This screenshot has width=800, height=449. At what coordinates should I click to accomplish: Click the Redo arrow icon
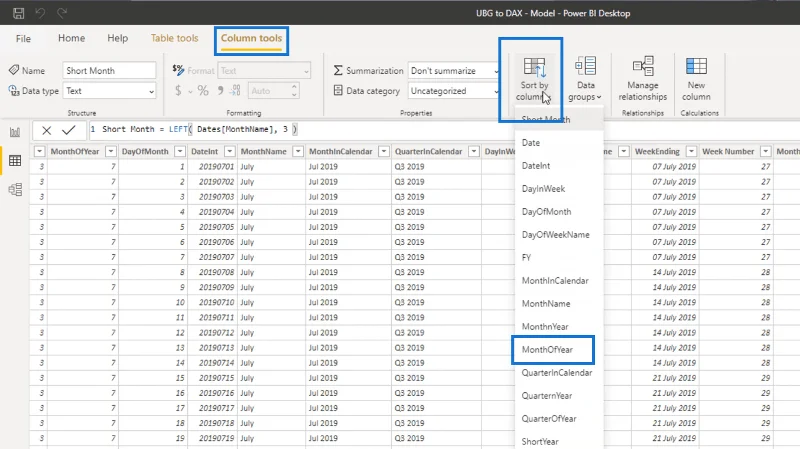coord(62,13)
